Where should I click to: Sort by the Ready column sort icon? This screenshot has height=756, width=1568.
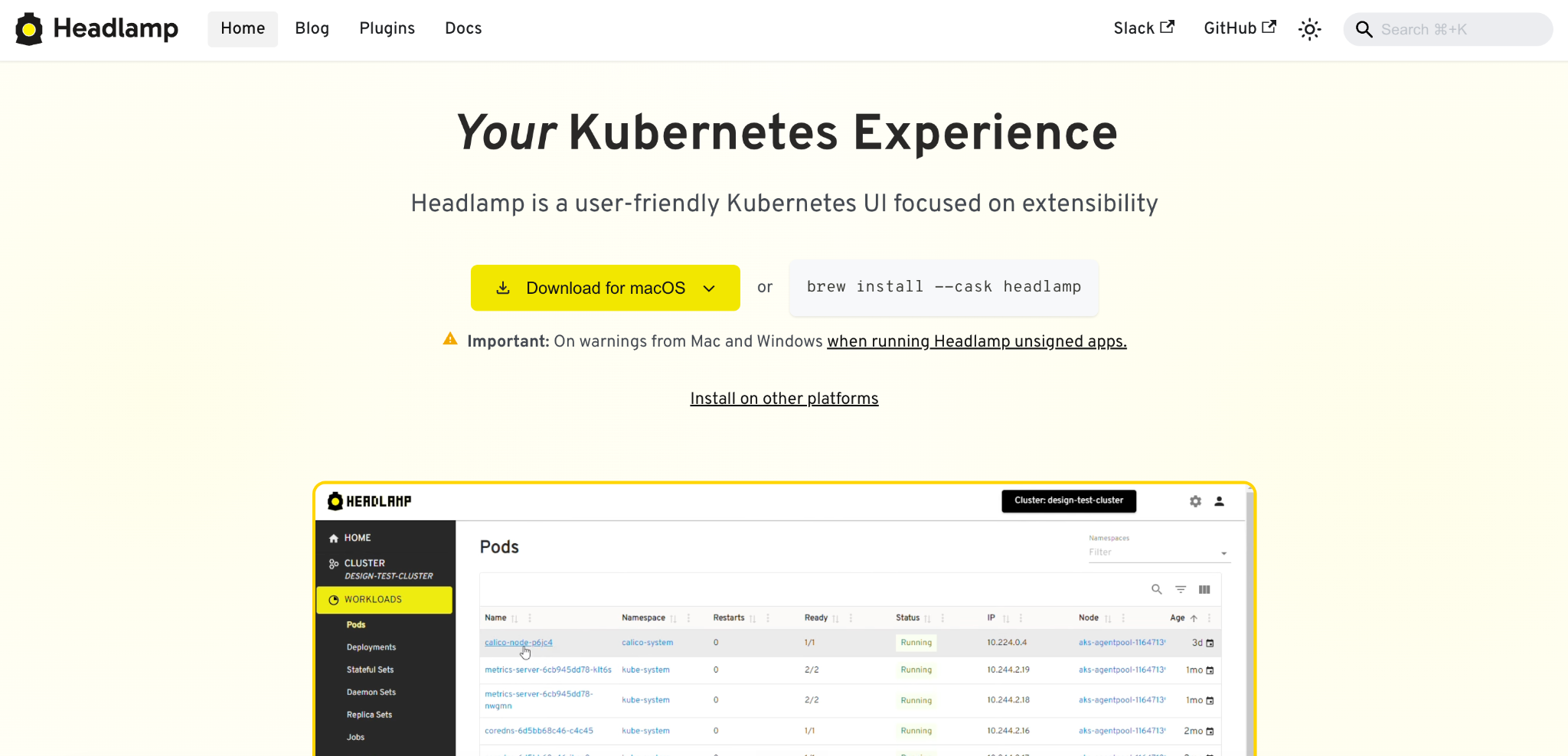click(836, 618)
